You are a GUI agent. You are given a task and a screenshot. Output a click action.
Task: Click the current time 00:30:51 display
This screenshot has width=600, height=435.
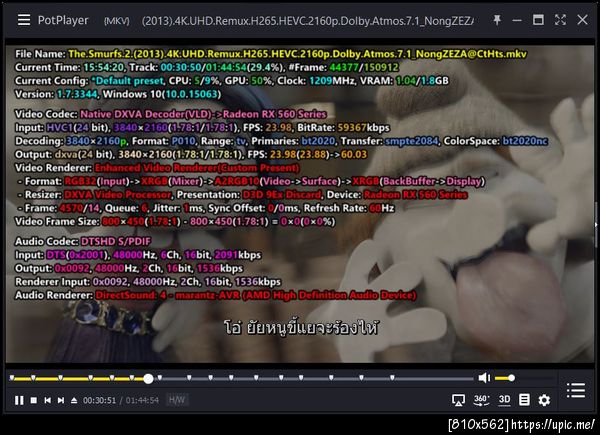pos(99,400)
